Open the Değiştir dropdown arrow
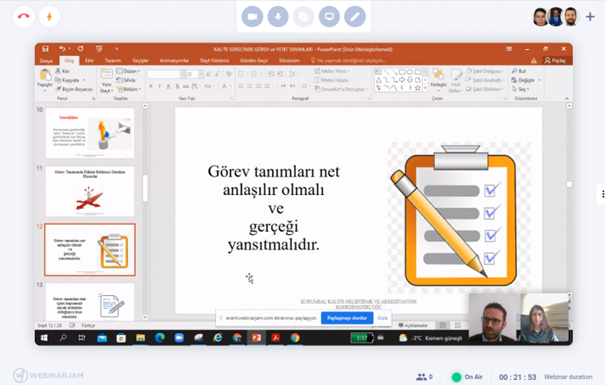This screenshot has height=385, width=605. point(539,80)
